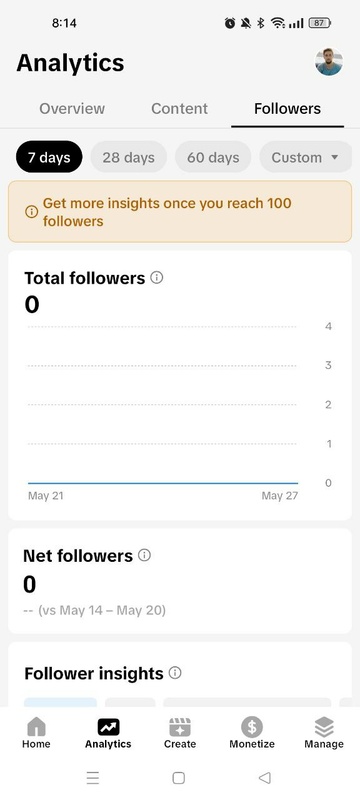The height and width of the screenshot is (800, 360).
Task: Tap Android back triangle button
Action: (264, 778)
